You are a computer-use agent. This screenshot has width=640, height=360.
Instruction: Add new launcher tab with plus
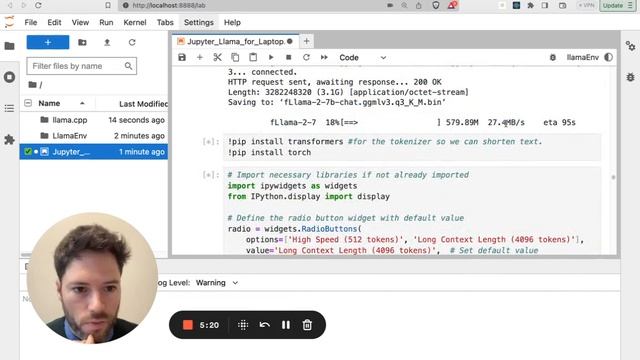point(307,41)
